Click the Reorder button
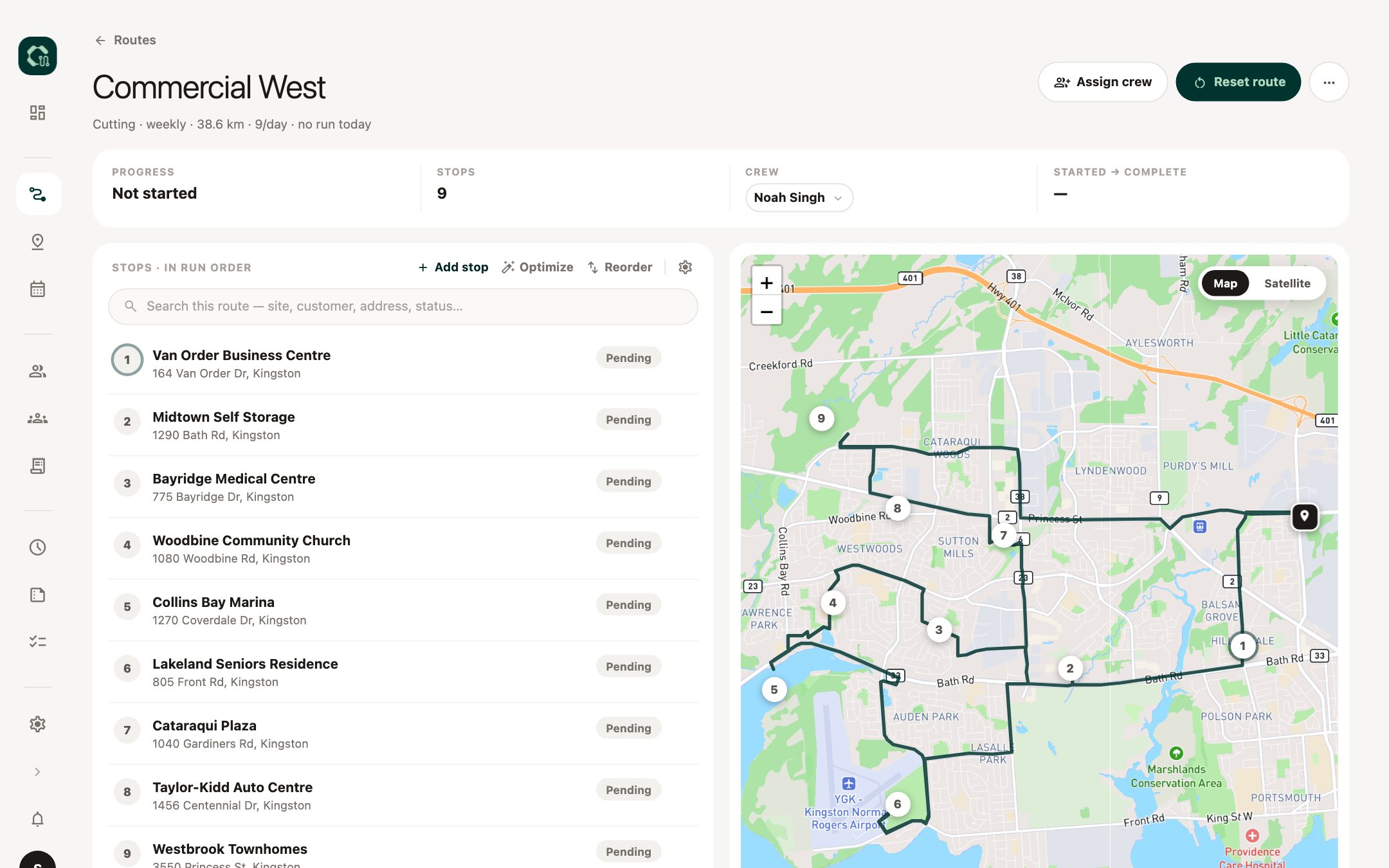The height and width of the screenshot is (868, 1389). coord(620,267)
